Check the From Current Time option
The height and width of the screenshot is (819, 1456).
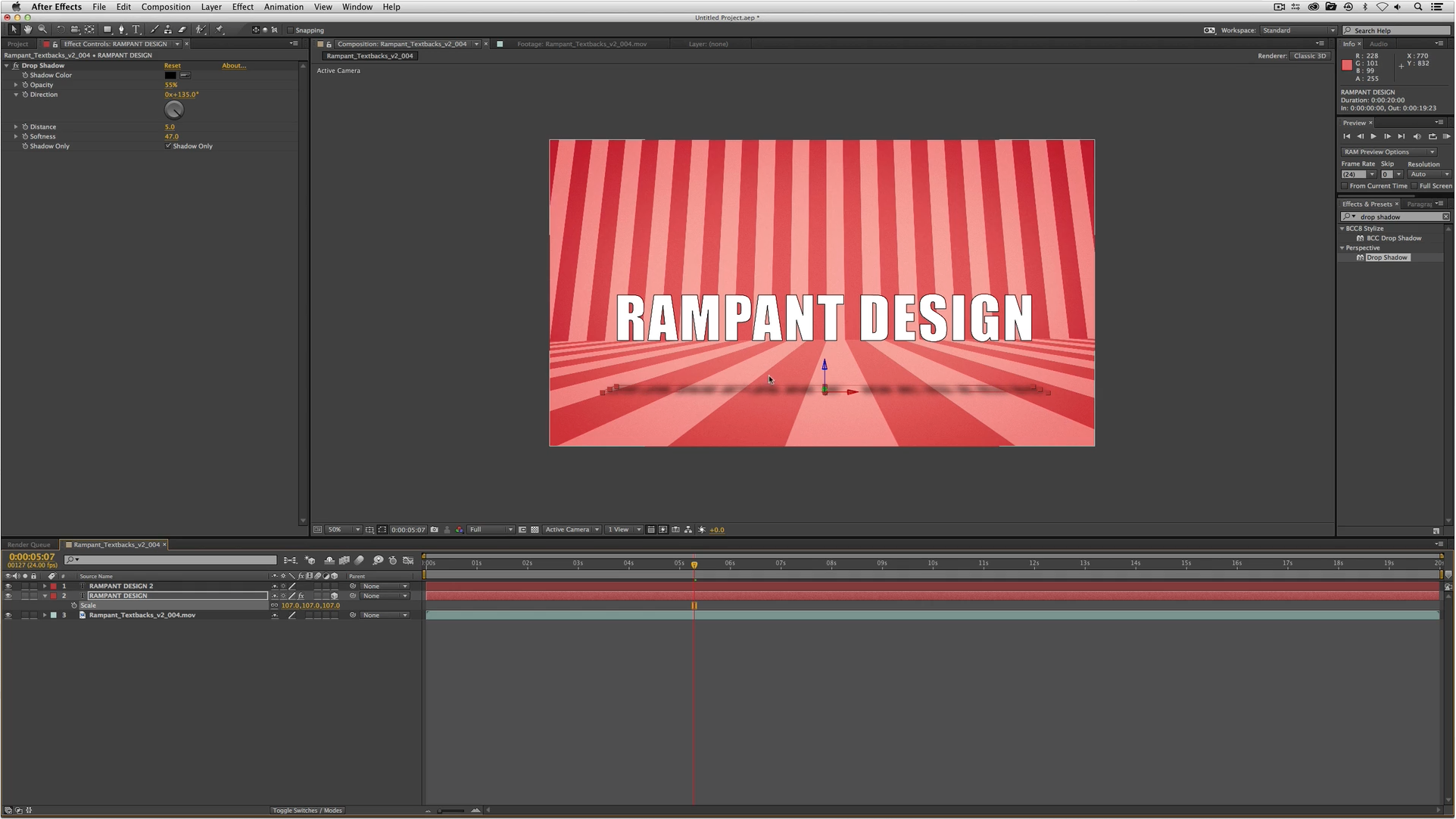click(1345, 186)
